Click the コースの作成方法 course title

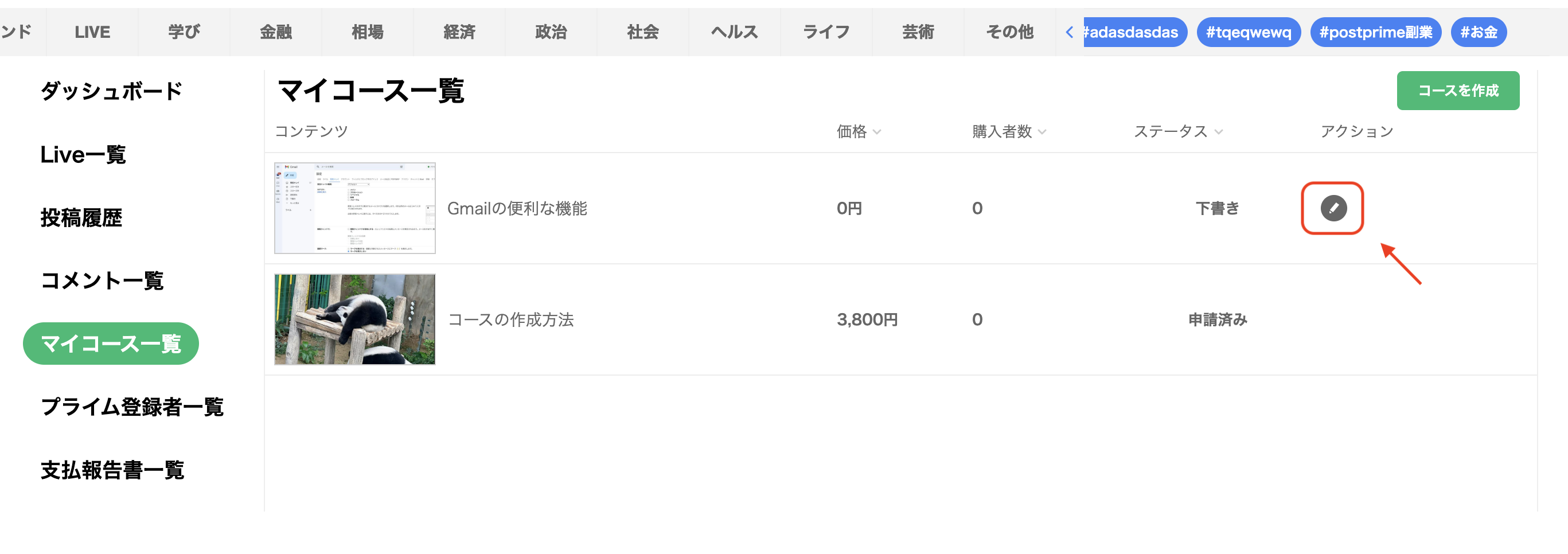pyautogui.click(x=510, y=319)
